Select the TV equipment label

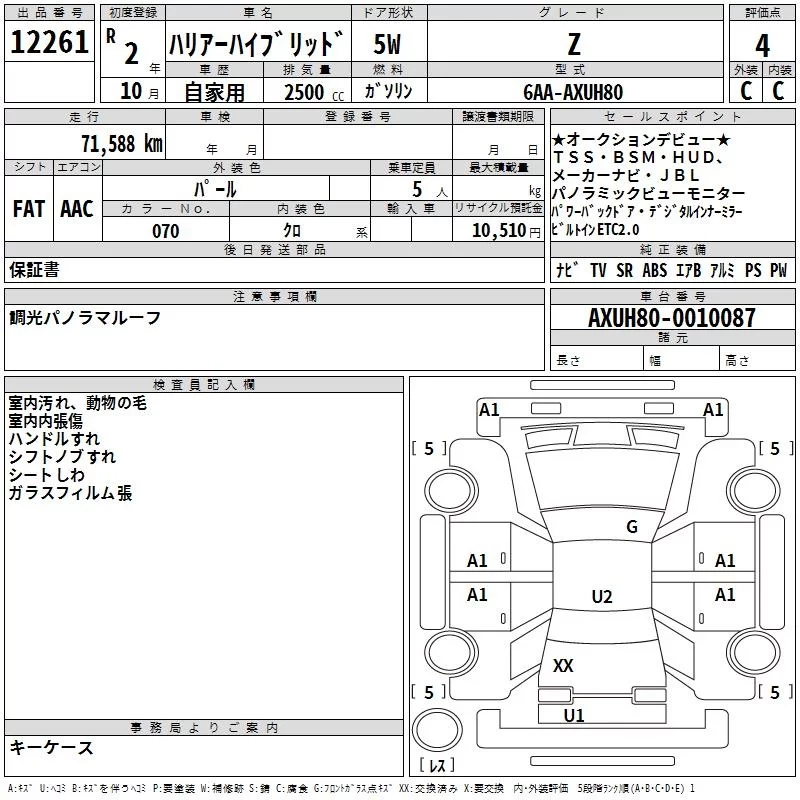tap(598, 270)
